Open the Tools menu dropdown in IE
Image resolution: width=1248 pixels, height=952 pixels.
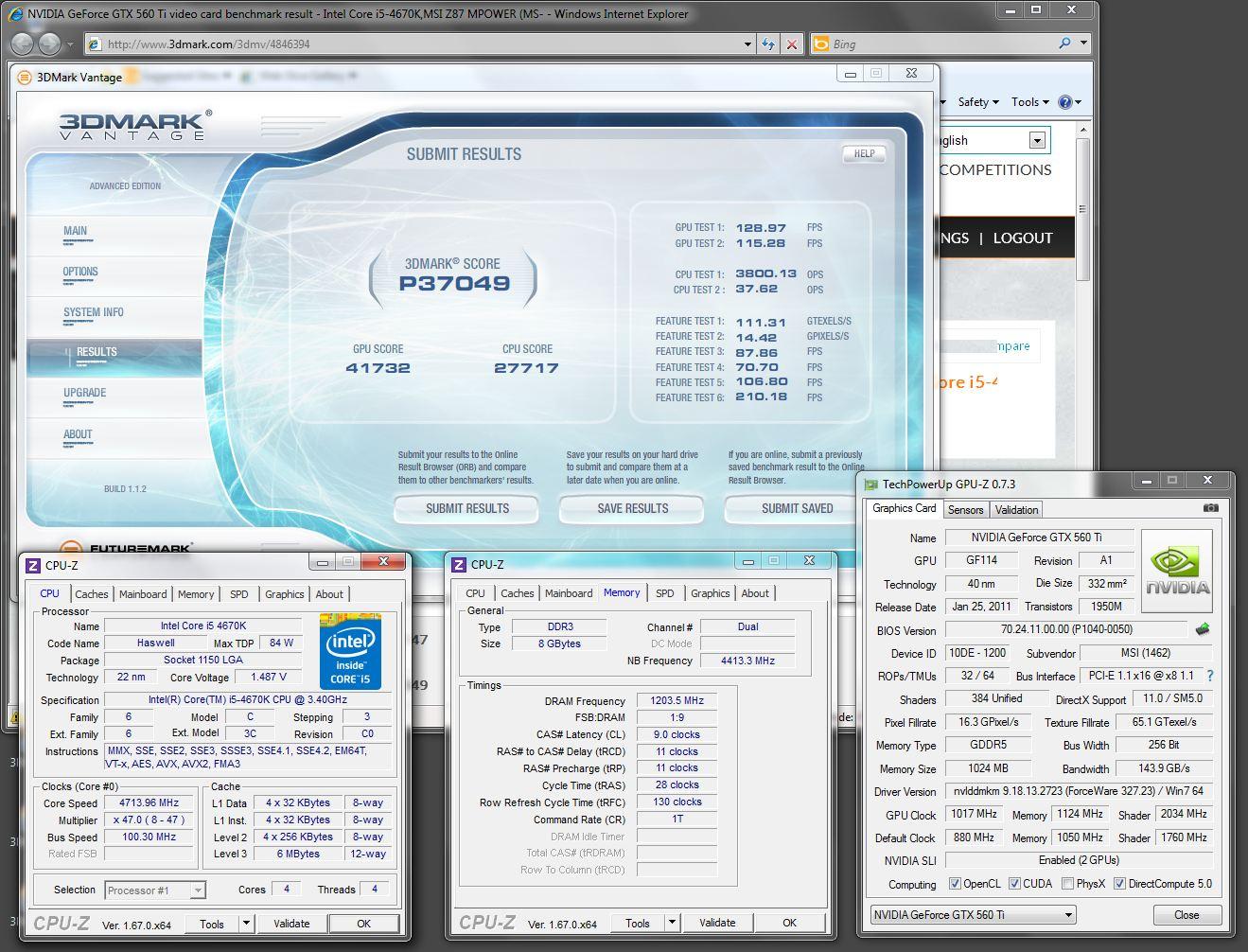coord(1030,102)
